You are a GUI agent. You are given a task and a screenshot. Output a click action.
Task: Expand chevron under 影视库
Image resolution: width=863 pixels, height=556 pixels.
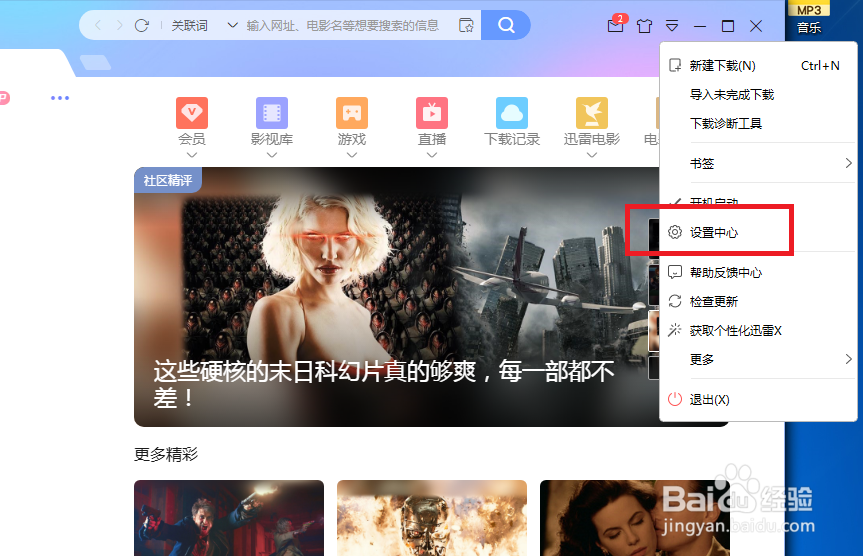point(272,155)
